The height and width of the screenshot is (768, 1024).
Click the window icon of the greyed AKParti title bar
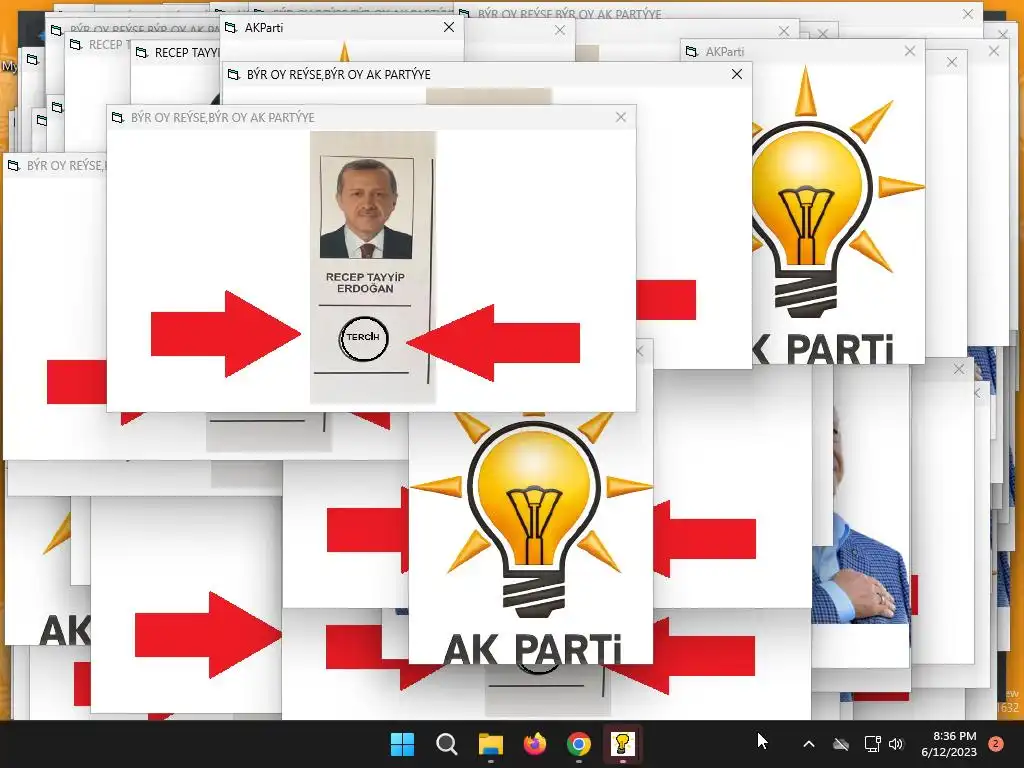tap(692, 51)
